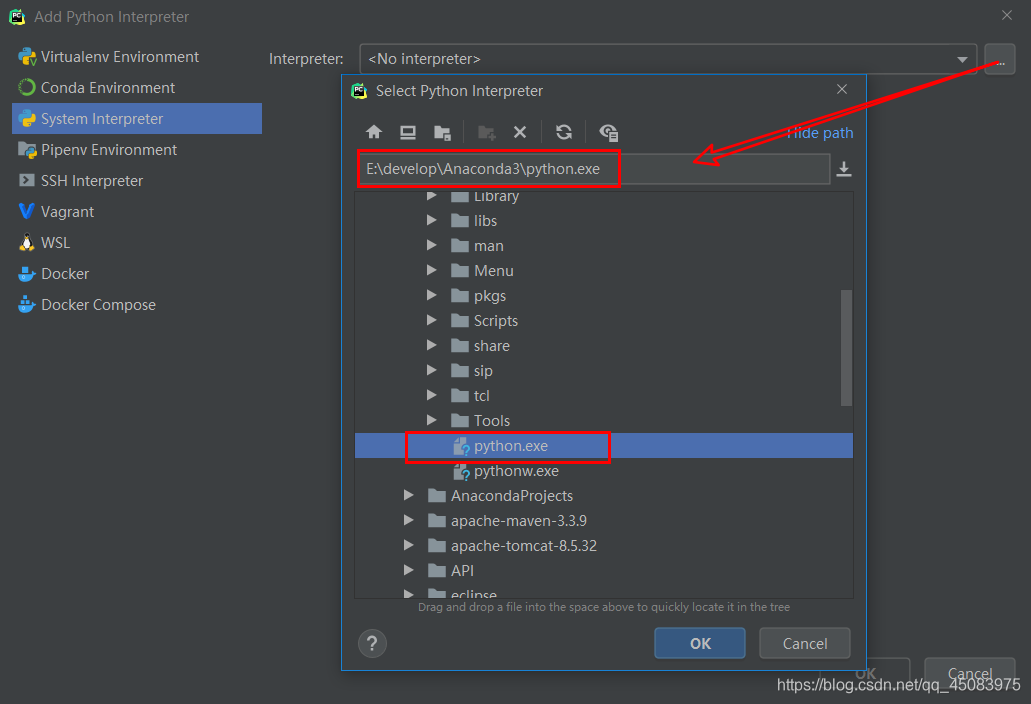This screenshot has width=1031, height=704.
Task: Select apache-tomcat-8.5.32 folder row
Action: coord(604,546)
